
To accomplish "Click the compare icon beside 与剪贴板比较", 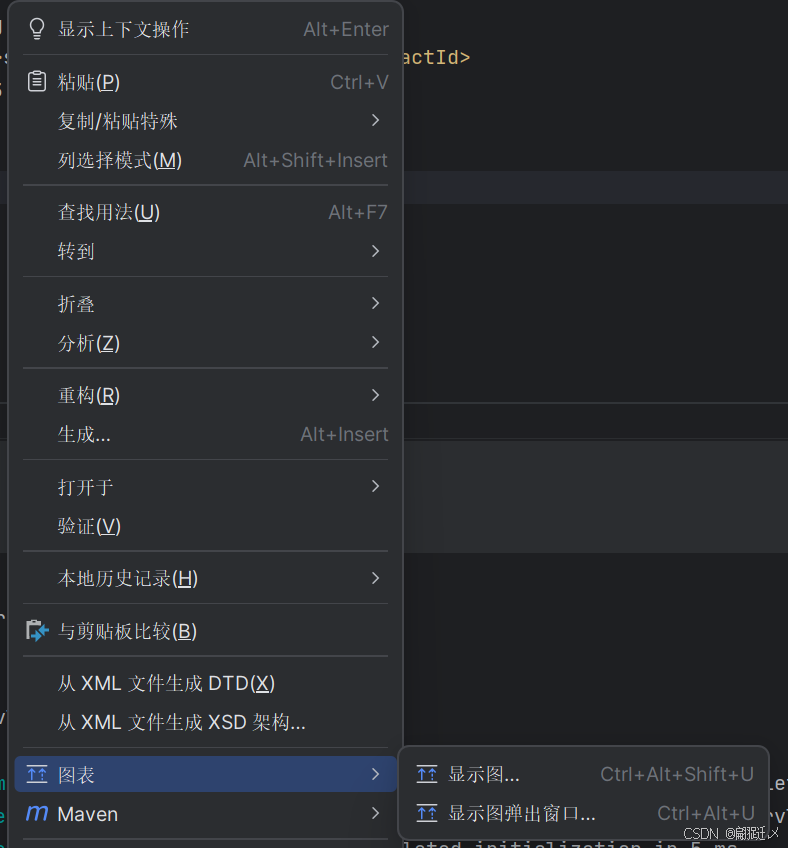I will [x=37, y=631].
